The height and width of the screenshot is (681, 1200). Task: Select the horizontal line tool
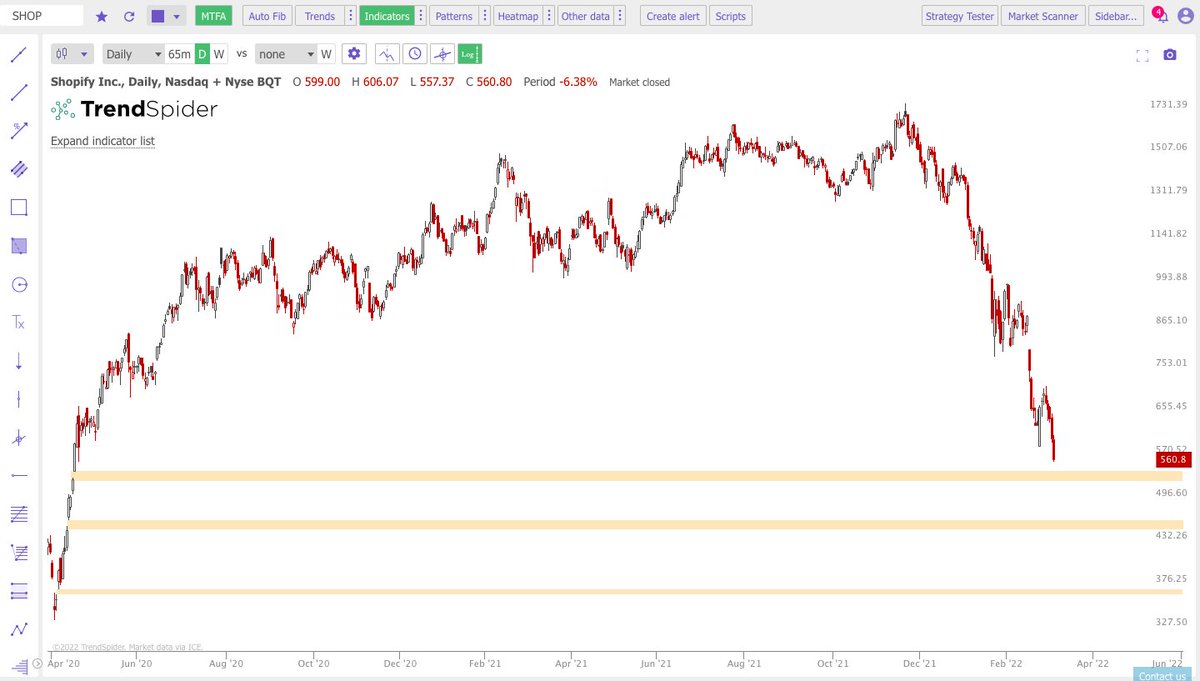(18, 475)
